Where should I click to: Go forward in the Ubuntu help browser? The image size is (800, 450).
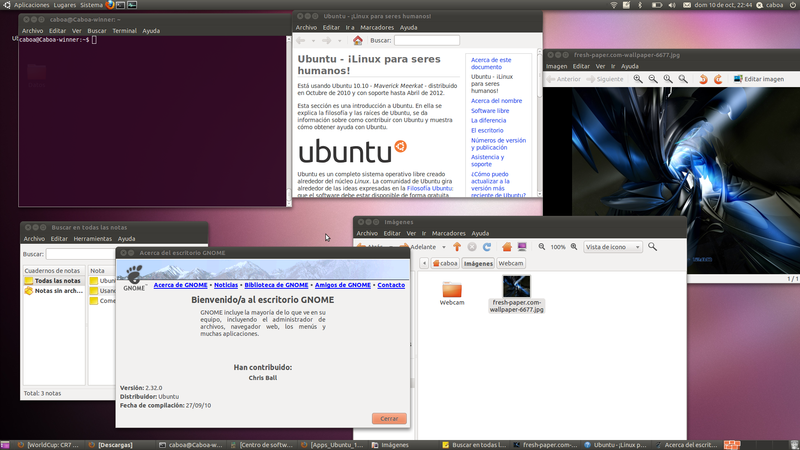point(327,40)
